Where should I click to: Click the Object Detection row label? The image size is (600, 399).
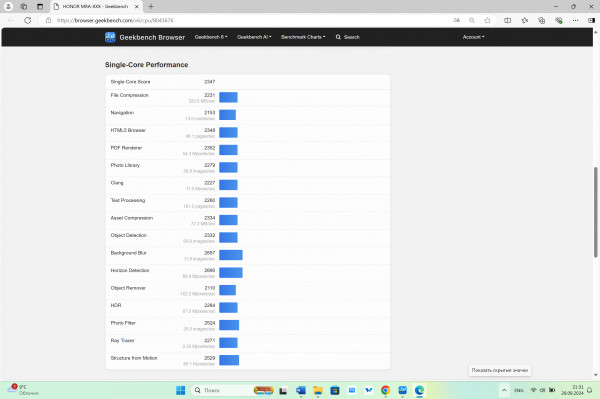click(x=129, y=235)
